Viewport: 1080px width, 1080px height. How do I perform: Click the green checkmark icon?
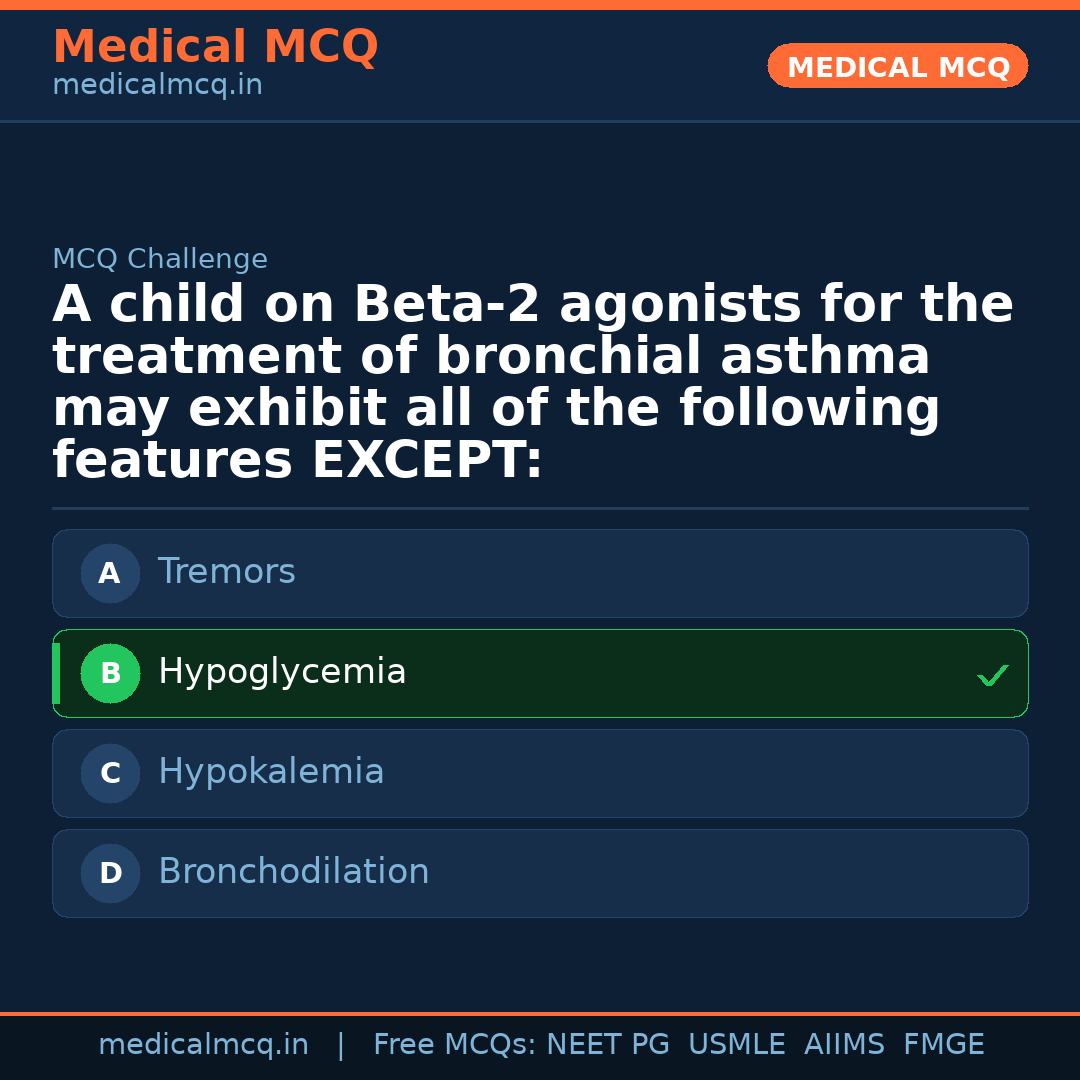992,676
